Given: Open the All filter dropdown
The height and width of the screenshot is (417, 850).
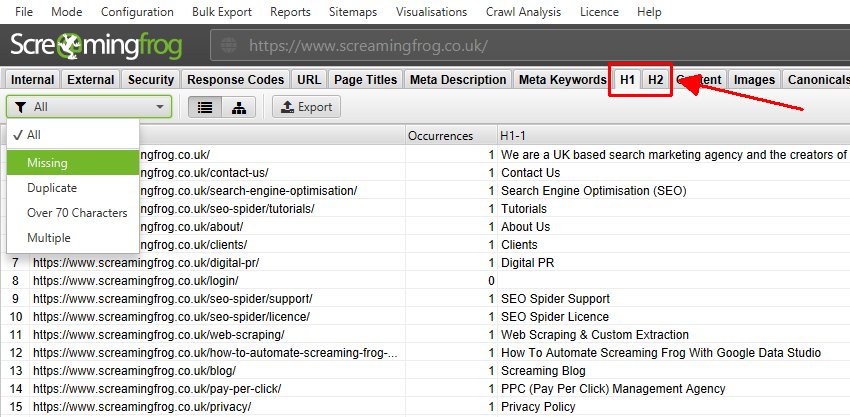Looking at the screenshot, I should (x=89, y=107).
